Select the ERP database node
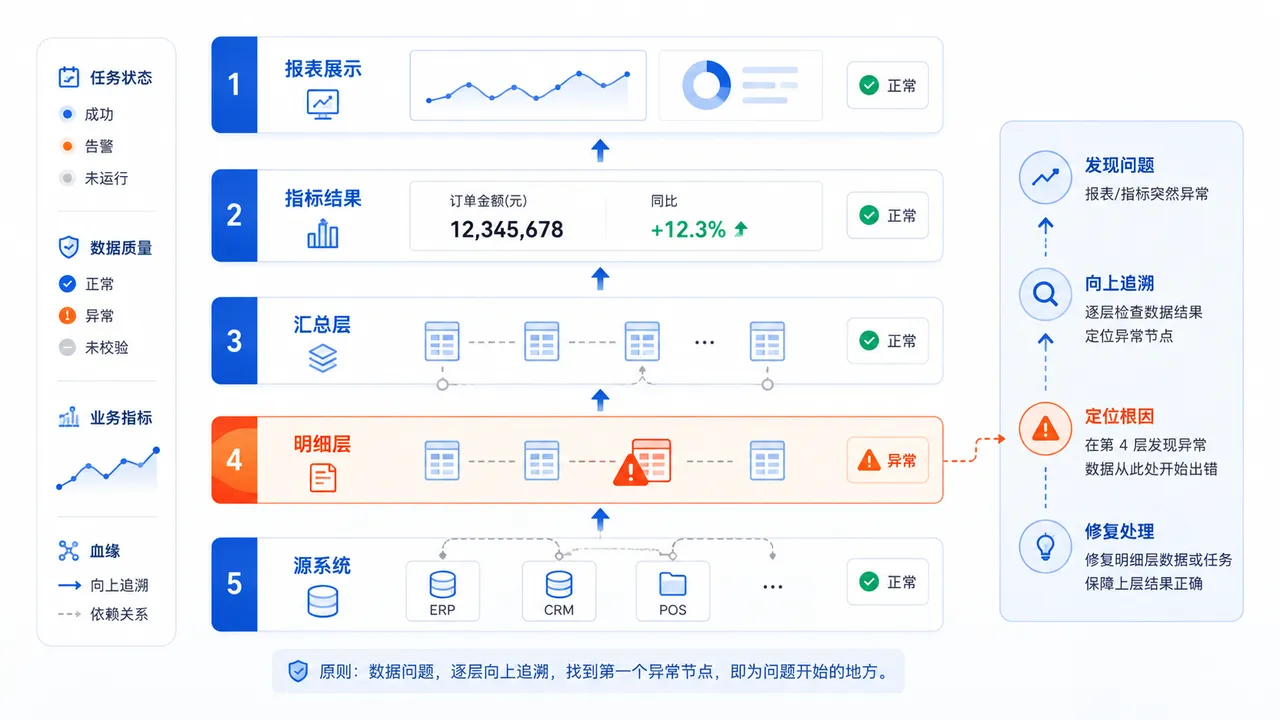The height and width of the screenshot is (720, 1280). coord(442,591)
